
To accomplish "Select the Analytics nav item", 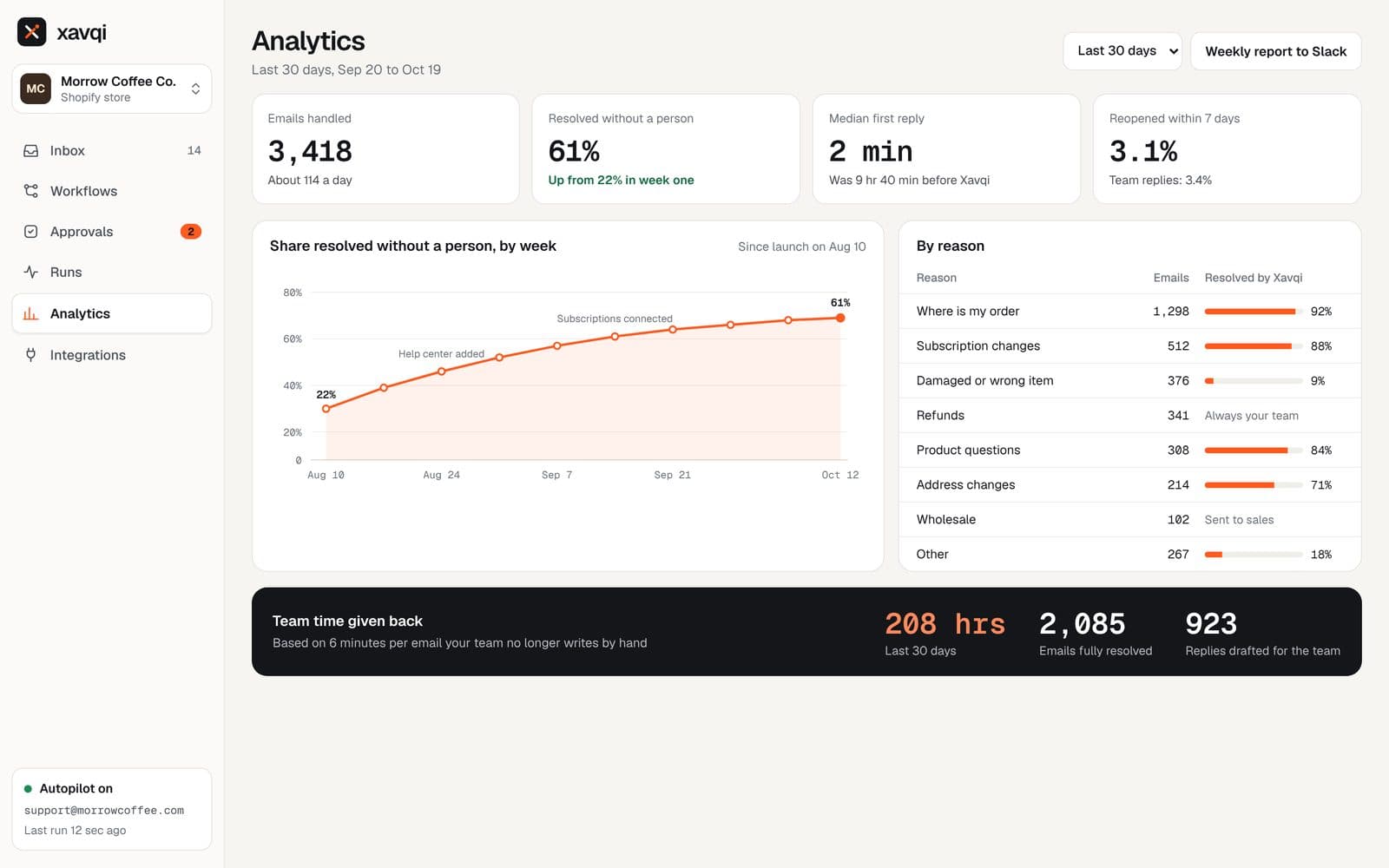I will [x=112, y=313].
